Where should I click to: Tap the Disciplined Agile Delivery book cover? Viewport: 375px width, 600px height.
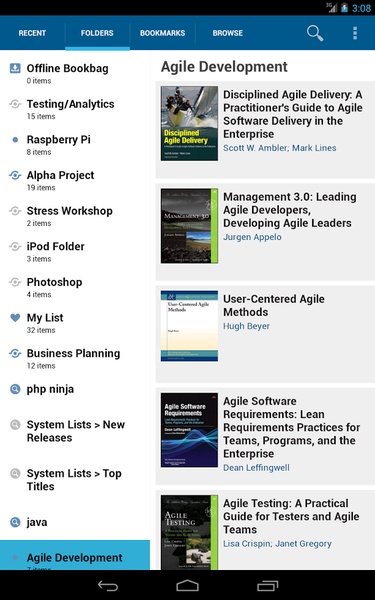click(x=189, y=123)
